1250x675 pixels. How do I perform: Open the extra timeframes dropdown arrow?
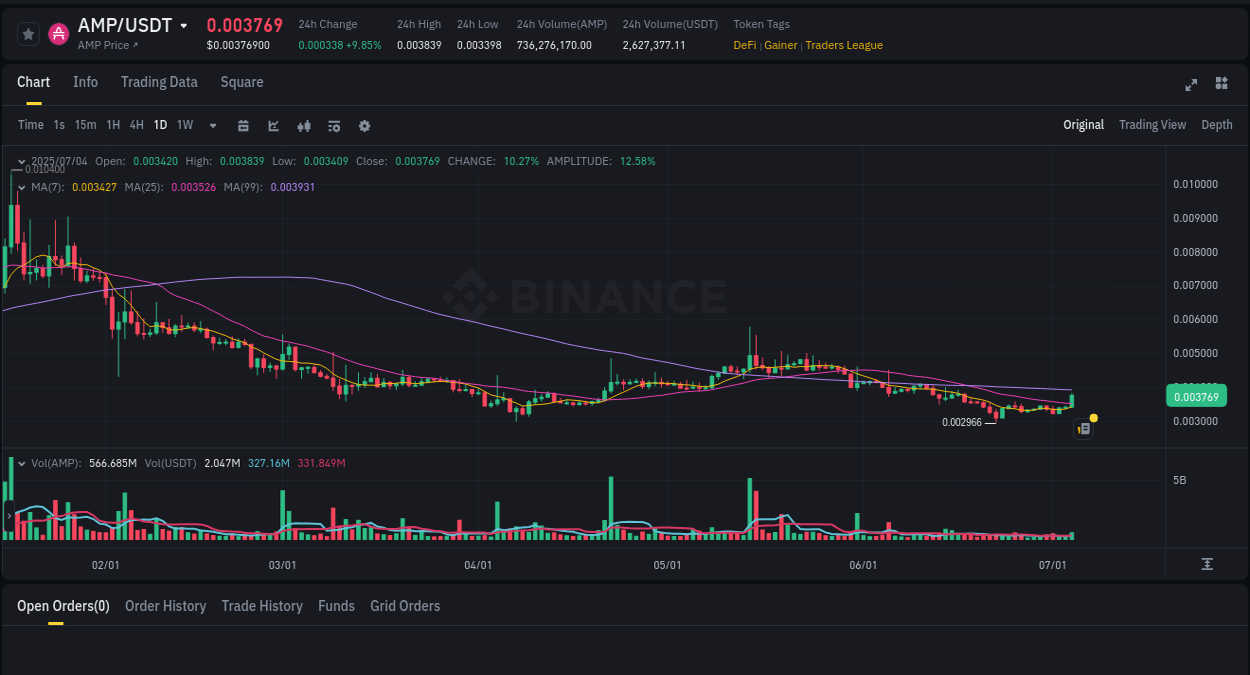(x=212, y=125)
